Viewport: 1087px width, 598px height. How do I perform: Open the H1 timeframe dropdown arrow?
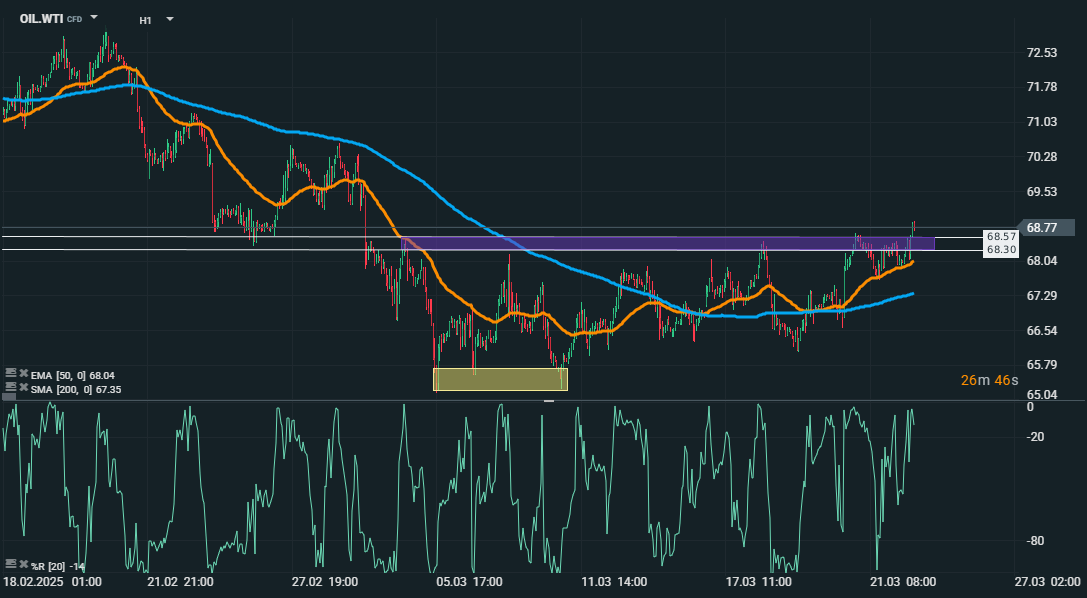[169, 19]
